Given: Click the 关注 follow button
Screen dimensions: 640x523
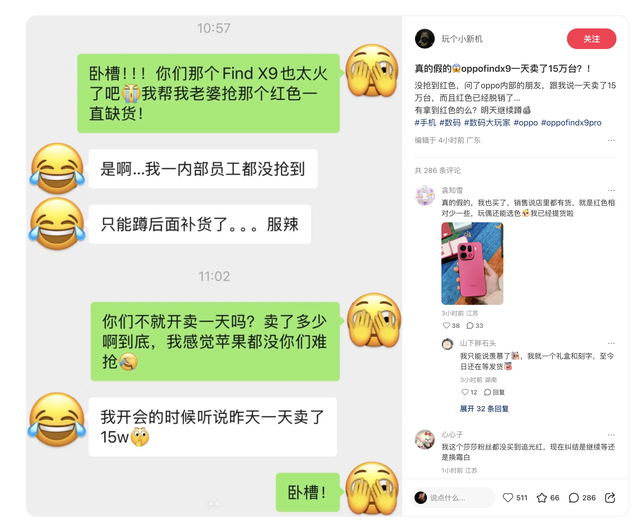Looking at the screenshot, I should click(591, 39).
